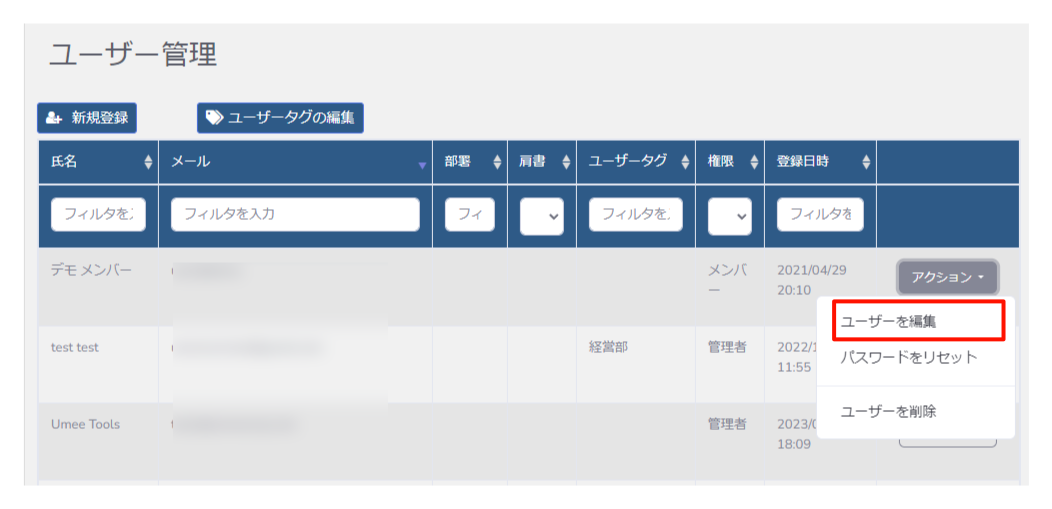Focus the メール filter input field
1052x509 pixels.
[x=295, y=214]
